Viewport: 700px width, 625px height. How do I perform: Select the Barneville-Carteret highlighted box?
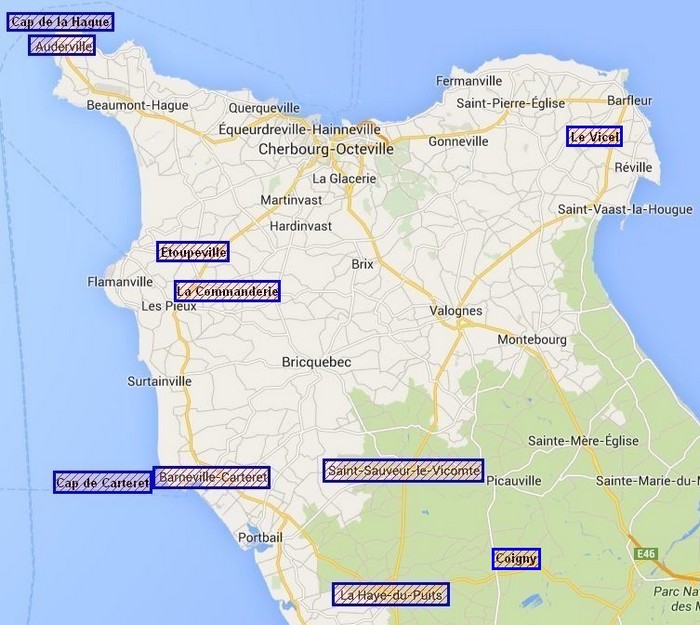tap(212, 477)
